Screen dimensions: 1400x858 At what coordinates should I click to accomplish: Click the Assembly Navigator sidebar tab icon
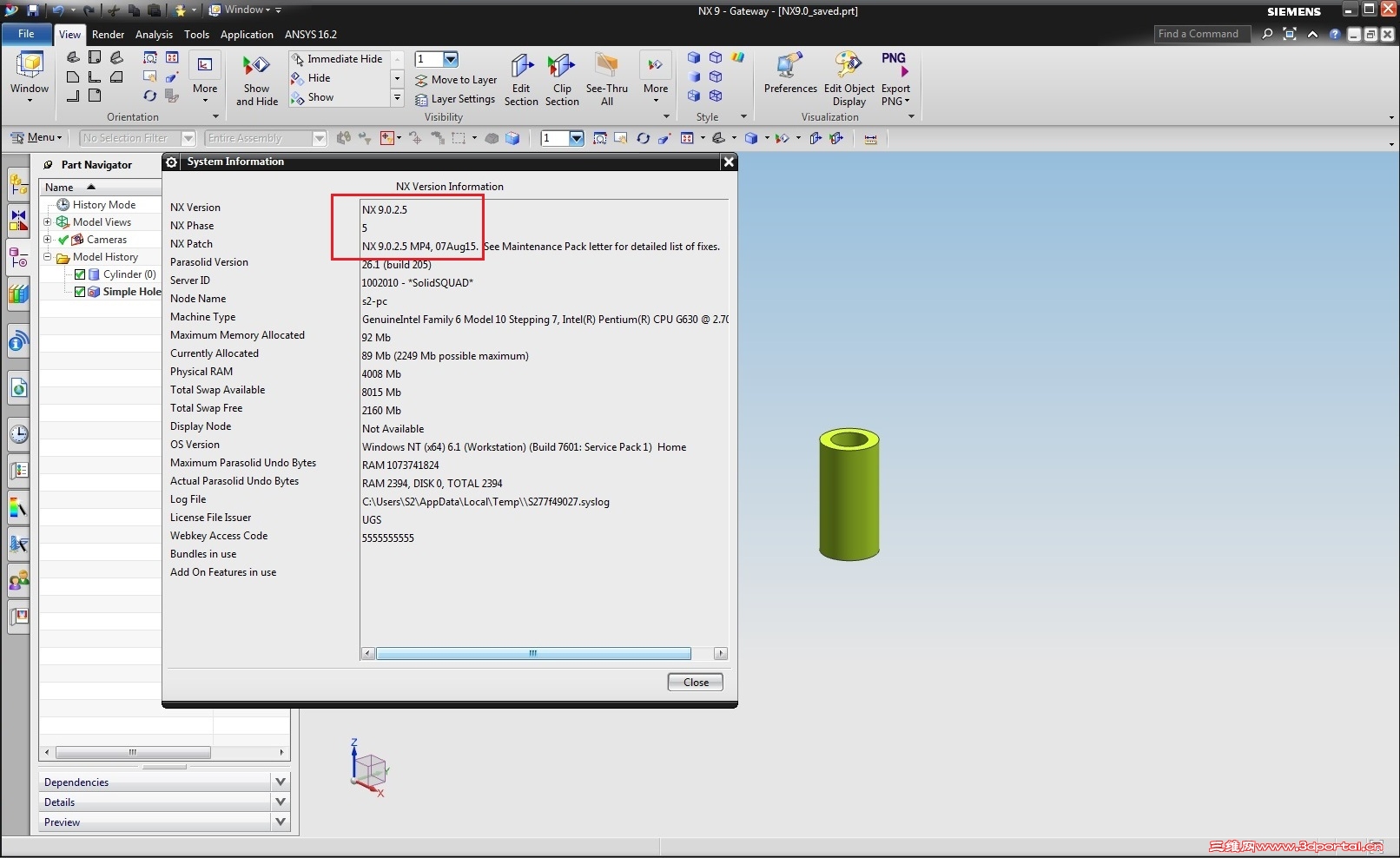point(18,185)
